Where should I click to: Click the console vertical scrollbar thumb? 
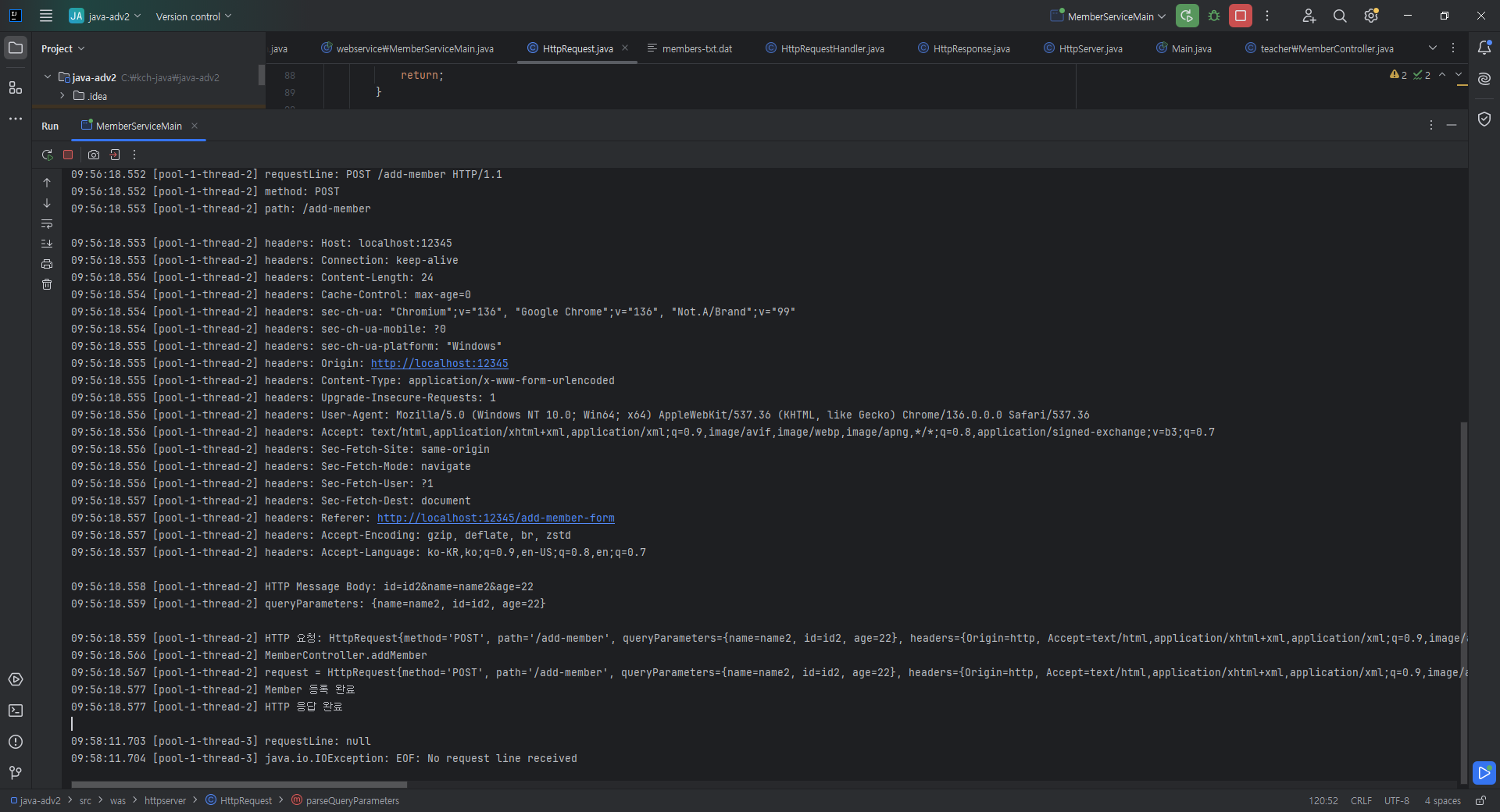coord(1463,601)
